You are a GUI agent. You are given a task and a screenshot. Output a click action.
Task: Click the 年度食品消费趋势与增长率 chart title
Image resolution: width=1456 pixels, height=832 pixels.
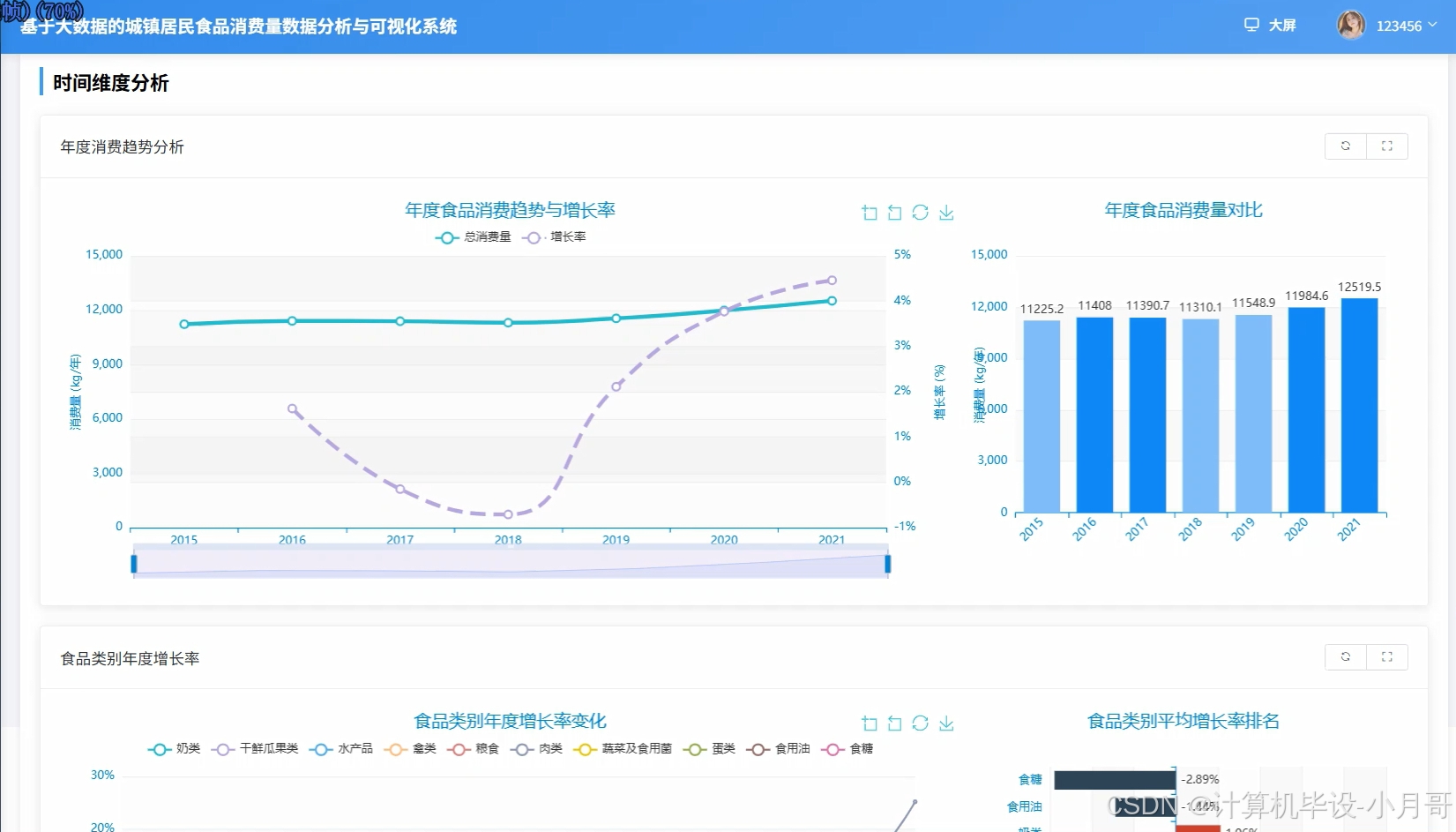point(510,210)
